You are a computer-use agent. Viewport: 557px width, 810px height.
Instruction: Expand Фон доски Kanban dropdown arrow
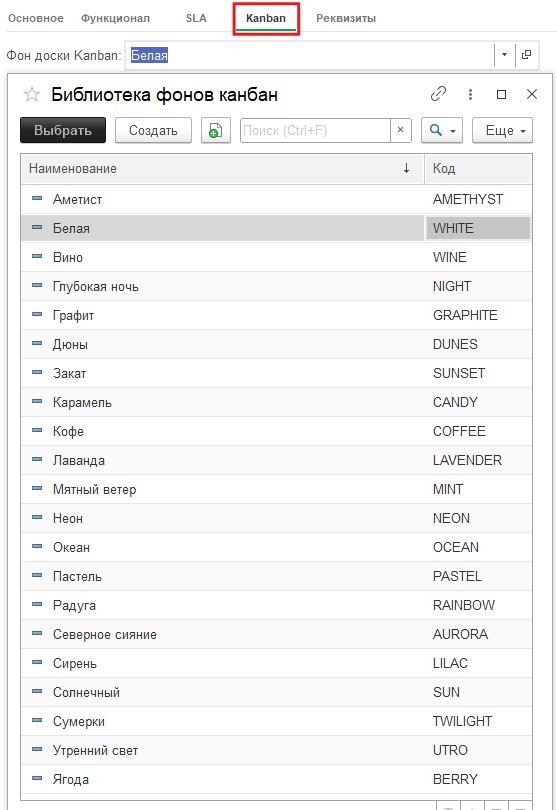pos(504,55)
